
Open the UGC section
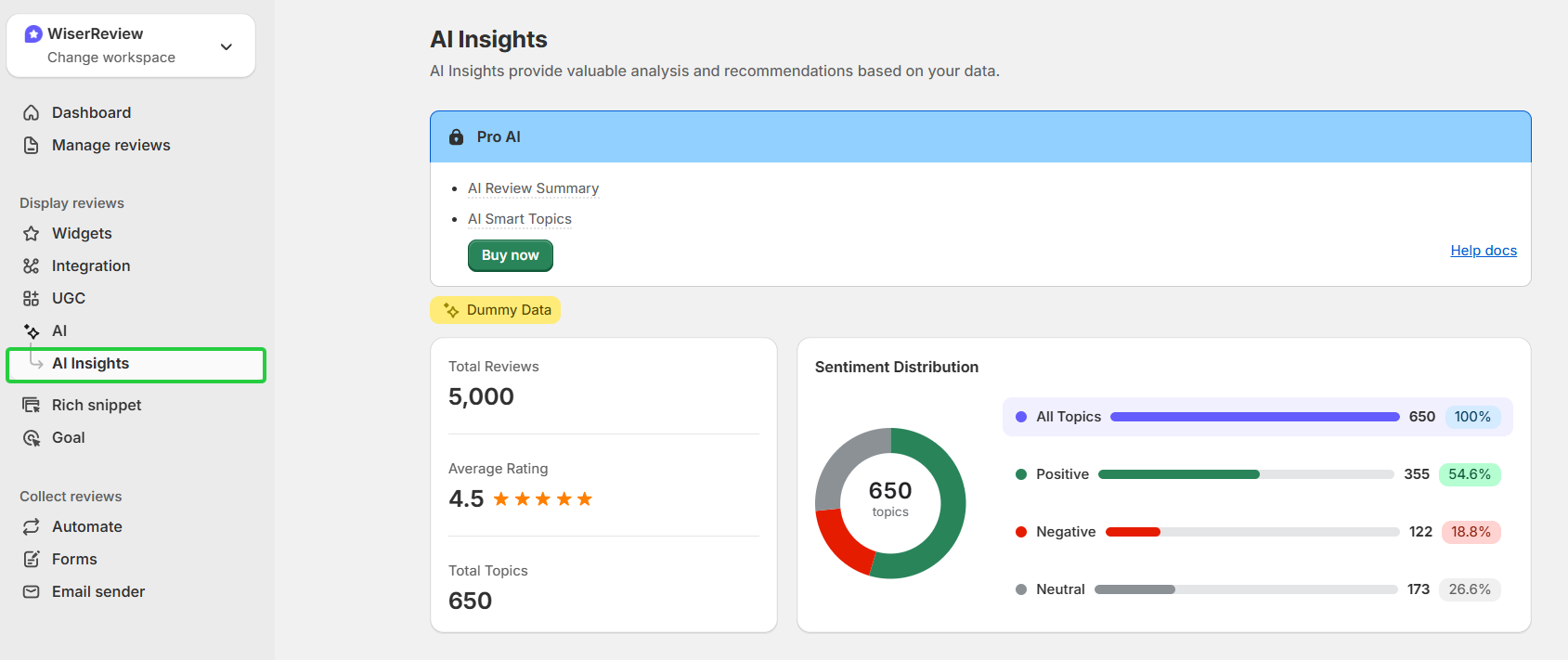[69, 298]
